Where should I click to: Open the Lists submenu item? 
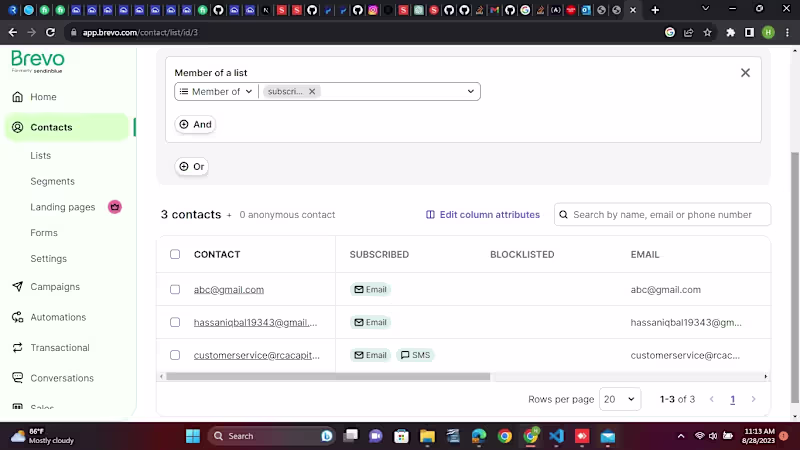pos(40,156)
